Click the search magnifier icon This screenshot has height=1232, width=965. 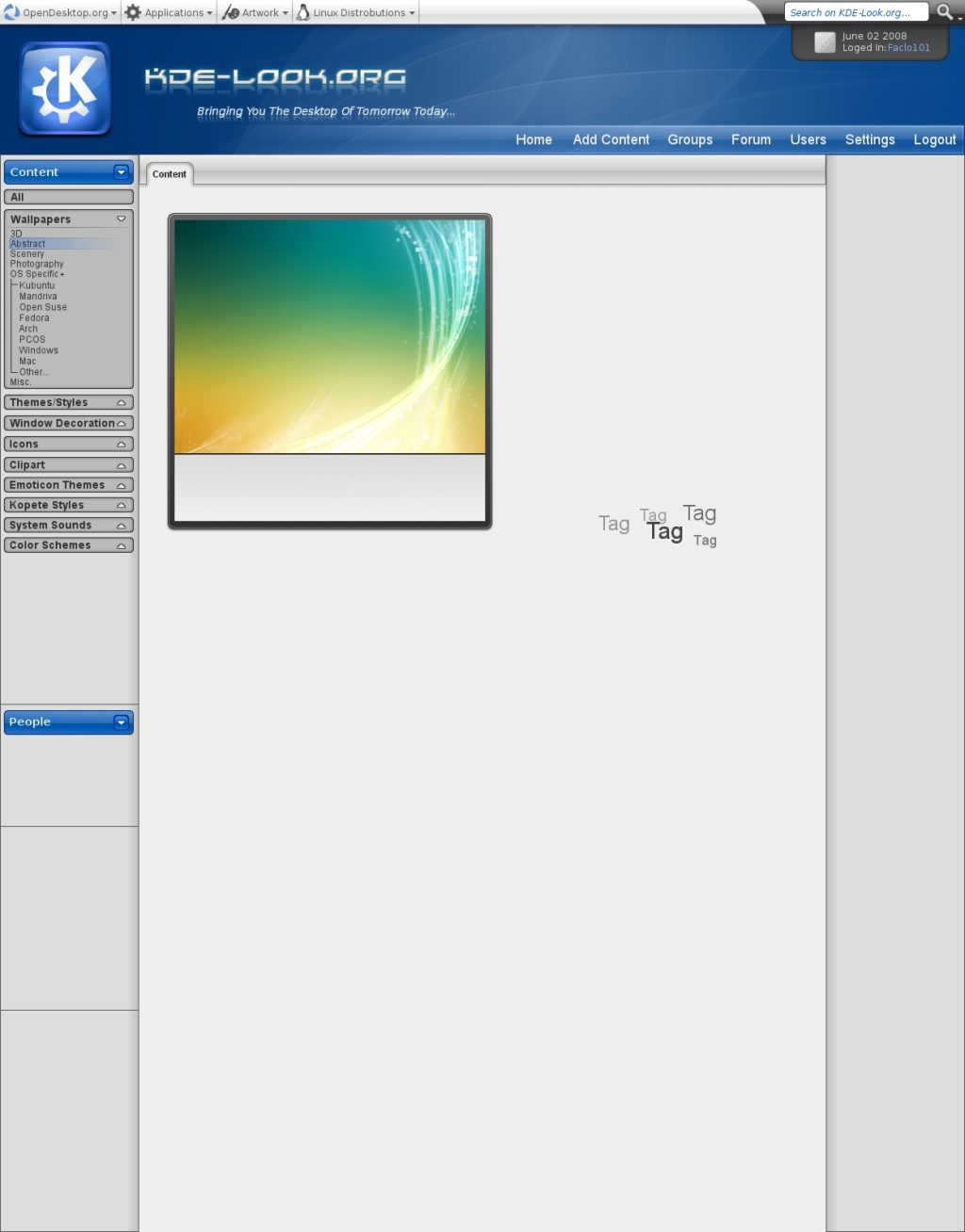944,12
